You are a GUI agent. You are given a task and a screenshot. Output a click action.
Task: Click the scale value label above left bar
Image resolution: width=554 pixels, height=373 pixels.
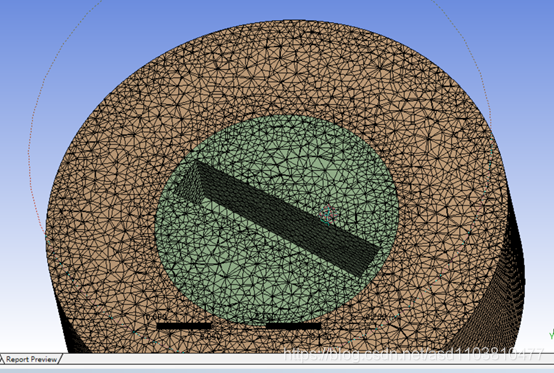click(x=156, y=317)
